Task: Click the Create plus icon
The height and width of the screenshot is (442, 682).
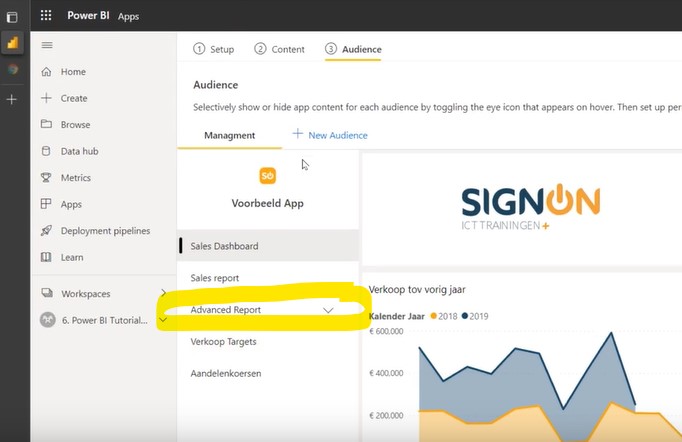Action: point(46,98)
